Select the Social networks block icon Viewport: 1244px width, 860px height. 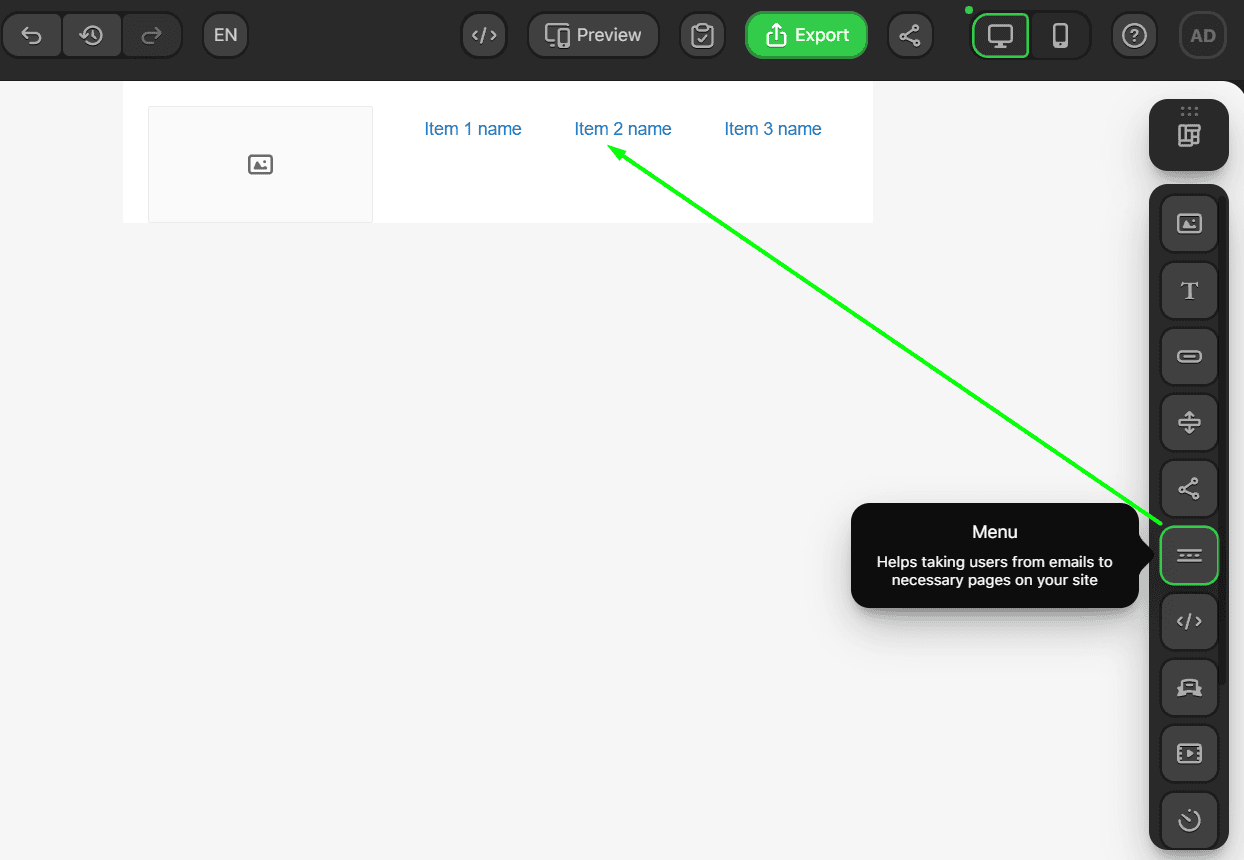click(x=1189, y=488)
